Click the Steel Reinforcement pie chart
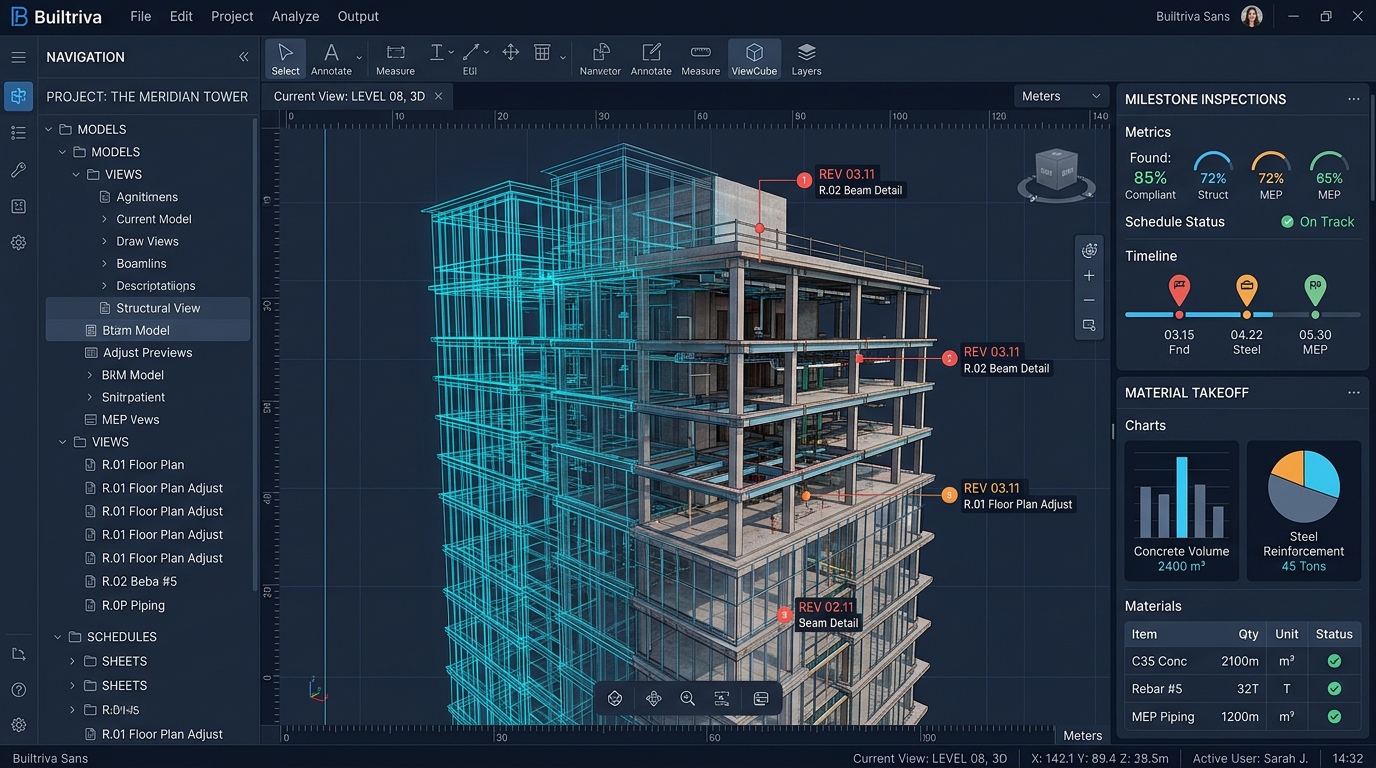Screen dimensions: 1376x768 point(1303,486)
